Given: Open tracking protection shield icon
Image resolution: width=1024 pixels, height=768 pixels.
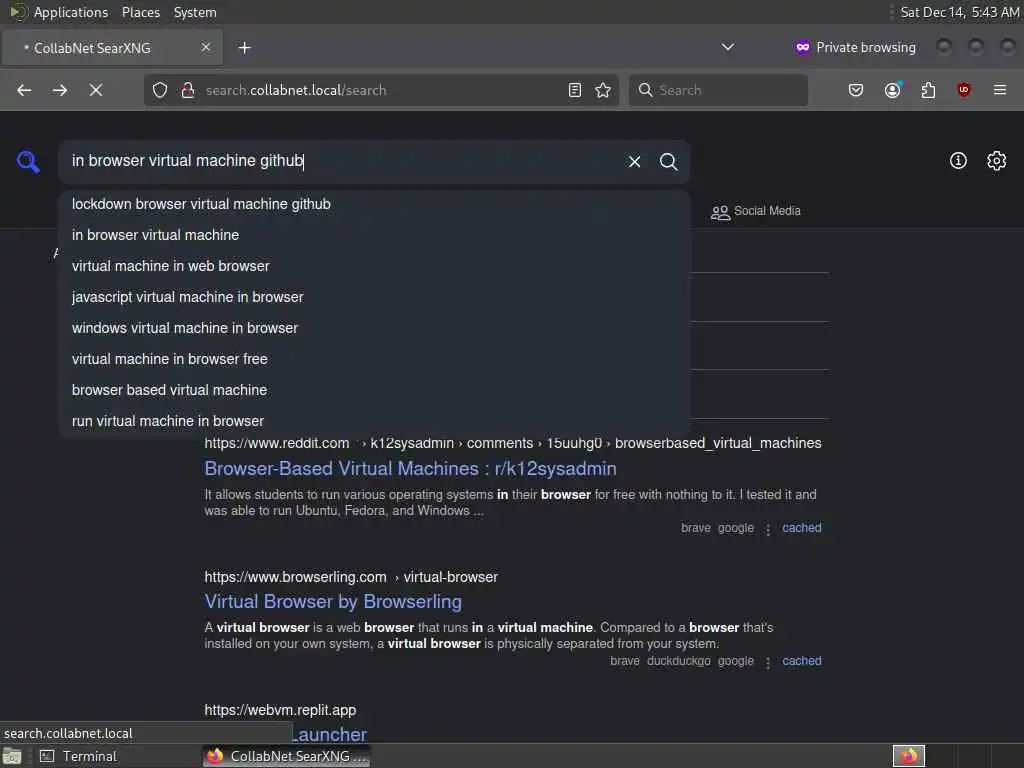Looking at the screenshot, I should [x=160, y=90].
